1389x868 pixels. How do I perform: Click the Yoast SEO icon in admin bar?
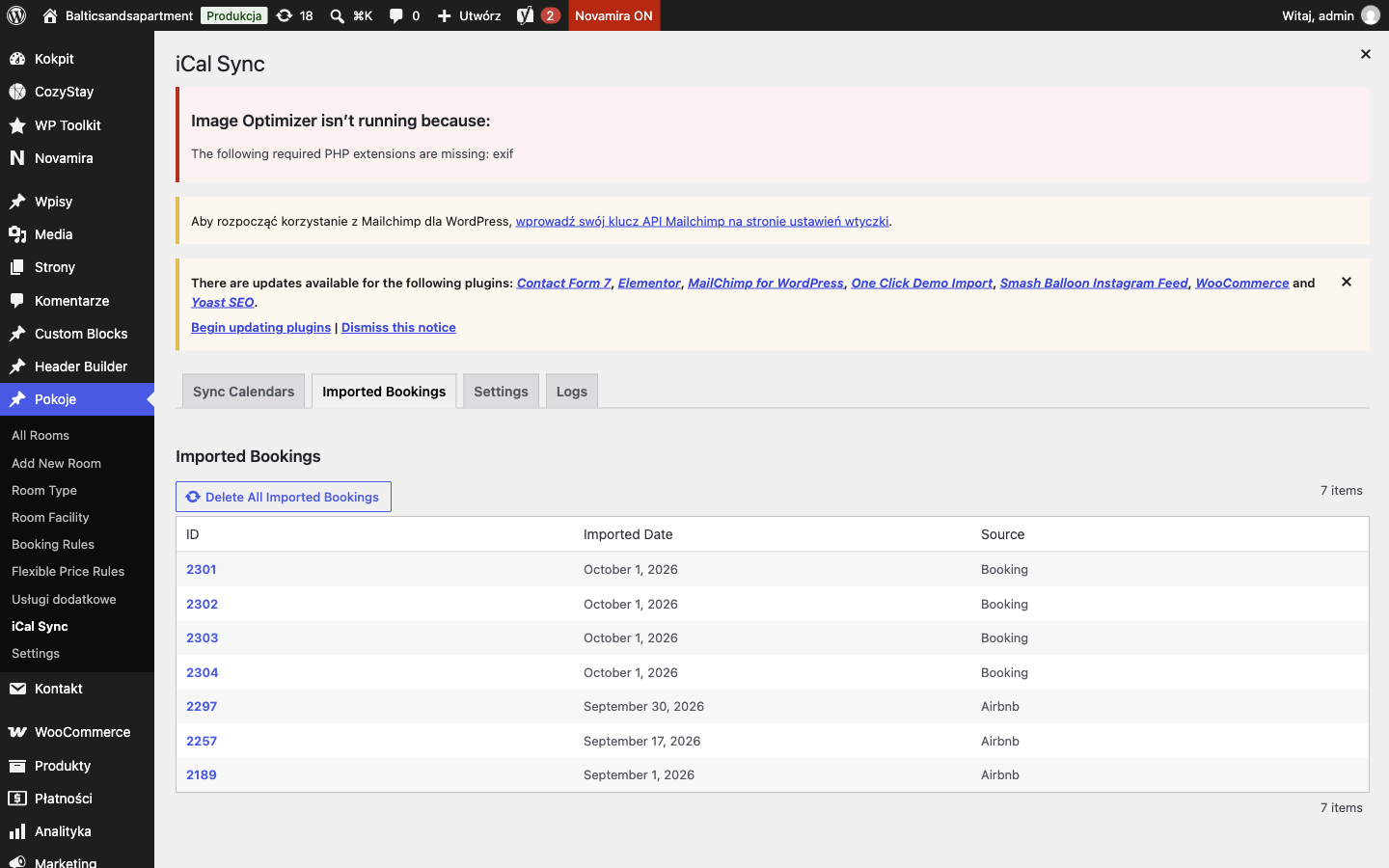[525, 15]
